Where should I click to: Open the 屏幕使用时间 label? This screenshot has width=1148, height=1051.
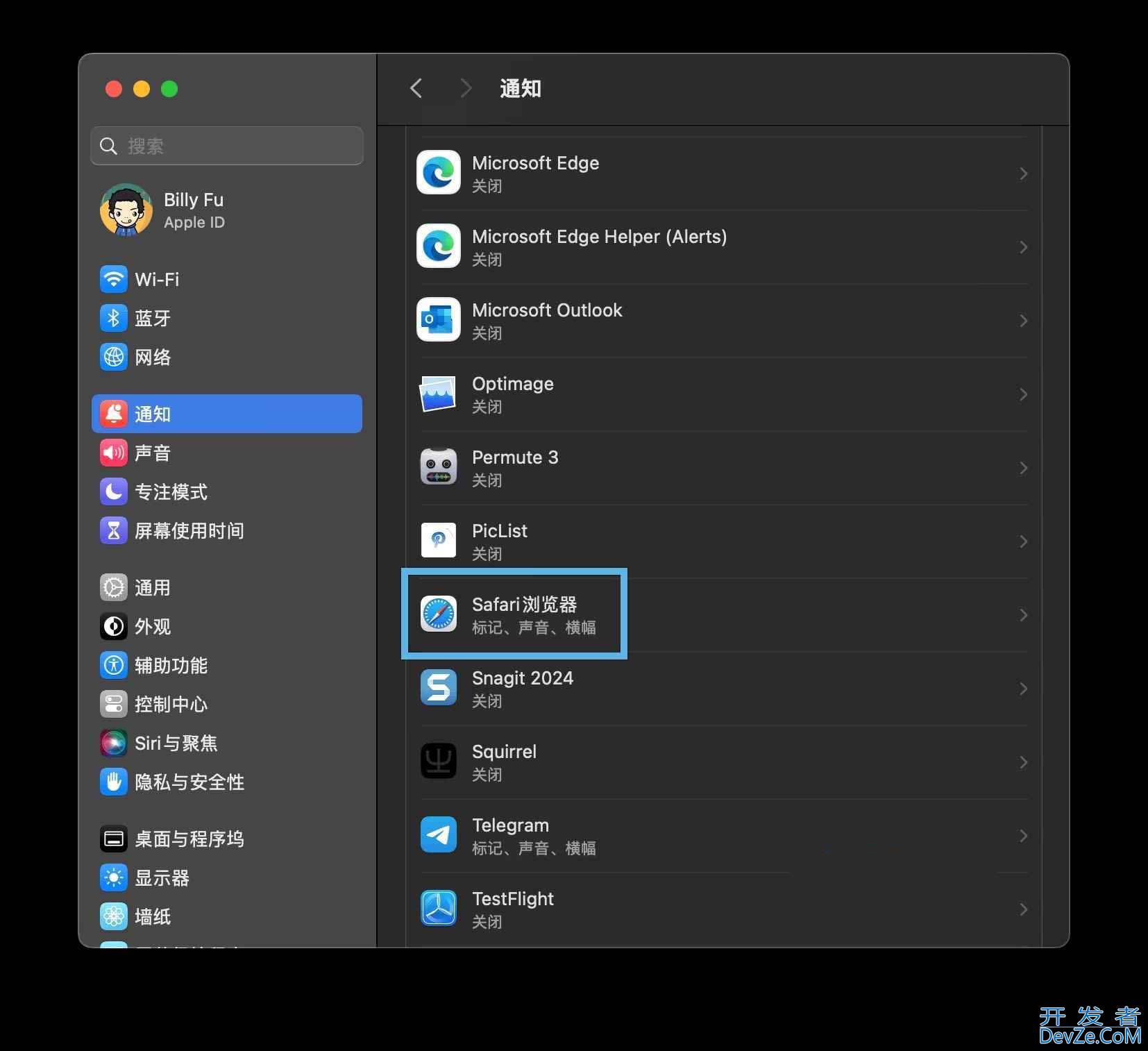tap(189, 531)
